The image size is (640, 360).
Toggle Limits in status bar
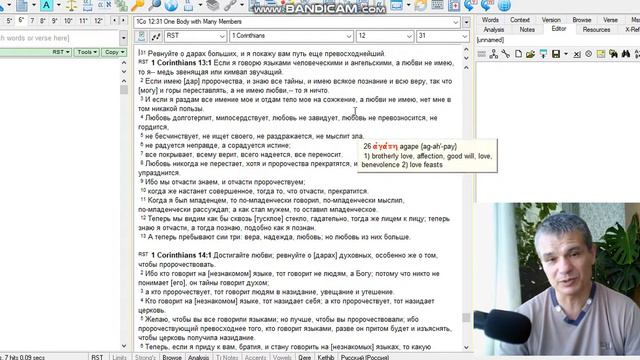click(119, 357)
